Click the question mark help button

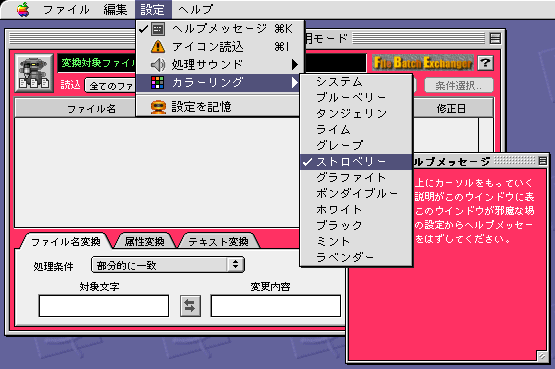pos(485,63)
